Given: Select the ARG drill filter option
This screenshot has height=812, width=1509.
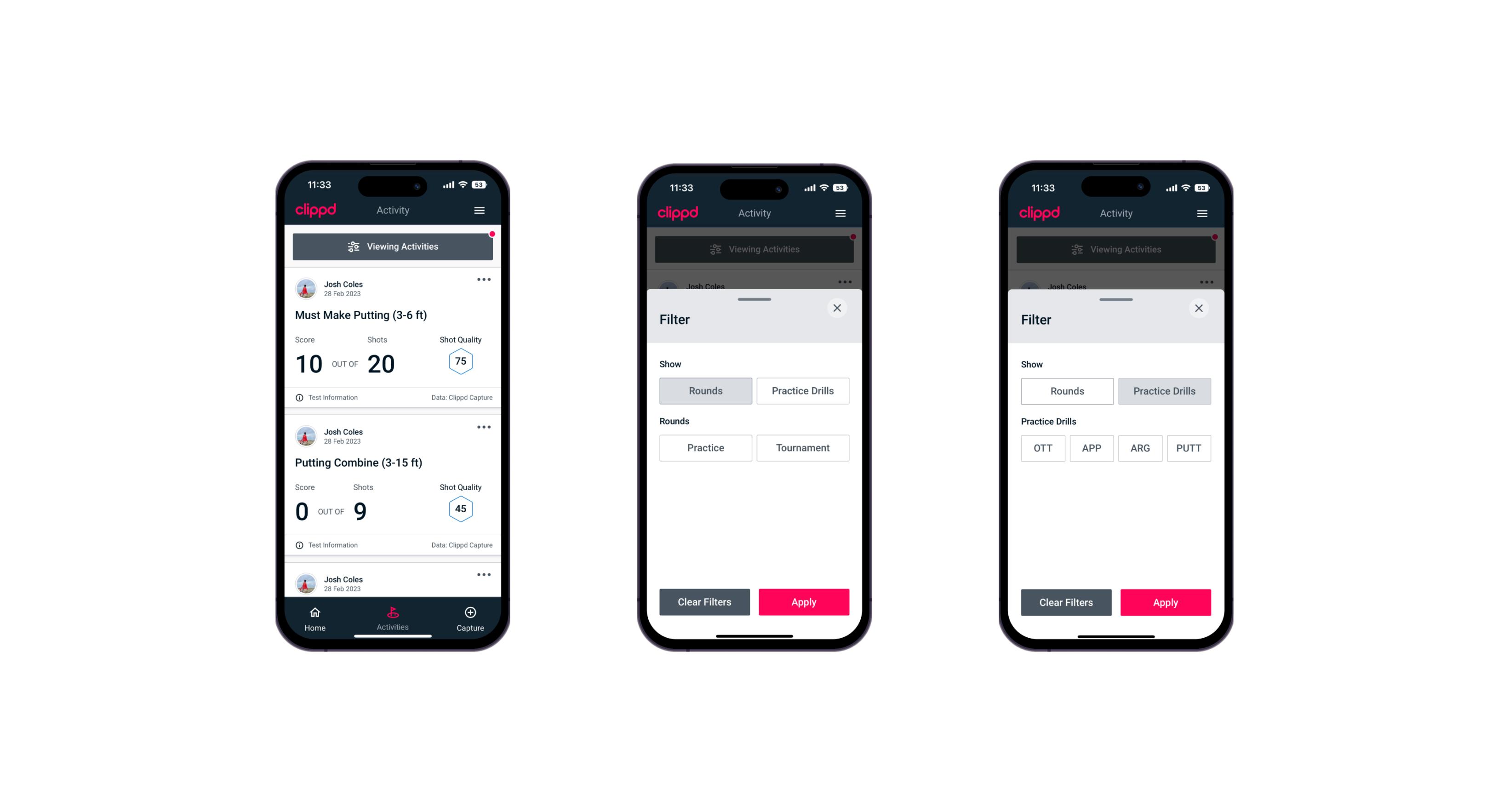Looking at the screenshot, I should coord(1140,448).
